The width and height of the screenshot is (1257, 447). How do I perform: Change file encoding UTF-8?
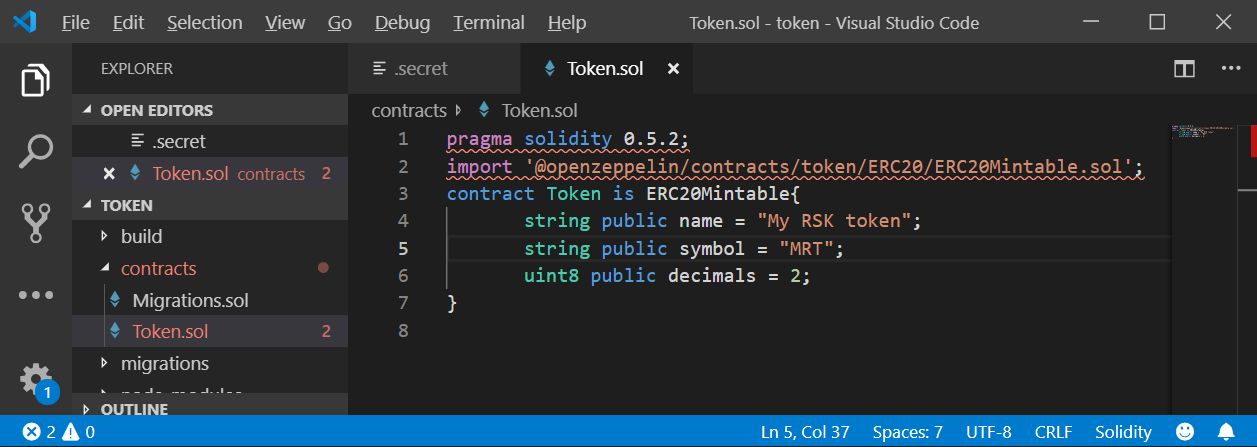pyautogui.click(x=988, y=432)
